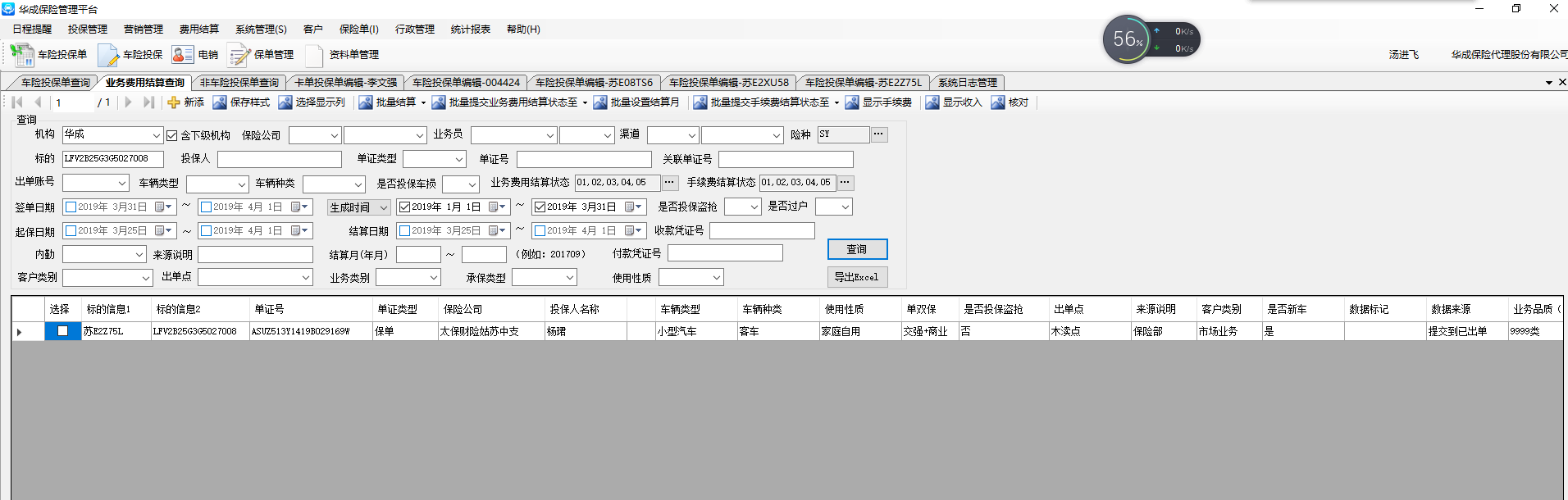This screenshot has width=1568, height=500.
Task: Uncheck the 含下级机构 checkbox
Action: (171, 135)
